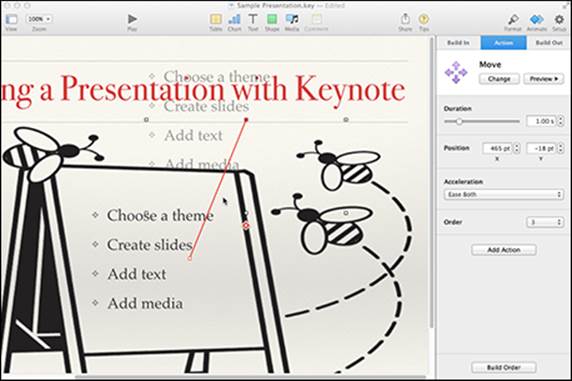Screen dimensions: 572x381
Task: Open the Acceleration Ease Both dropdown
Action: pos(504,195)
